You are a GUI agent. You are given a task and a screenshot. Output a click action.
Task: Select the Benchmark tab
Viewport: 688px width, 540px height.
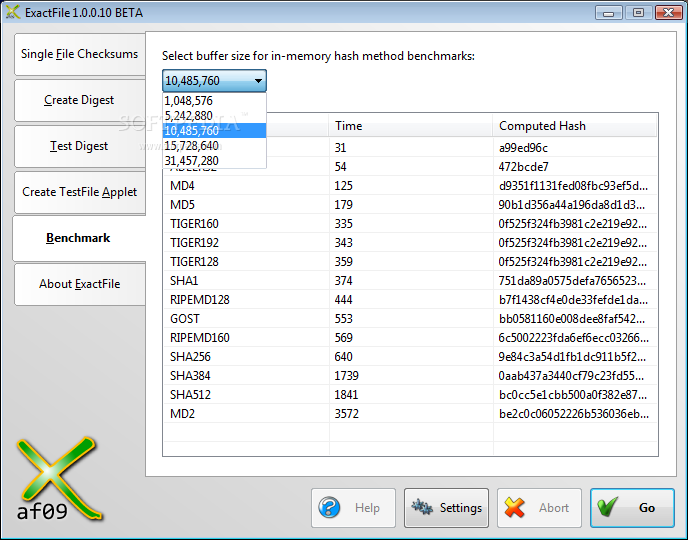click(x=79, y=238)
